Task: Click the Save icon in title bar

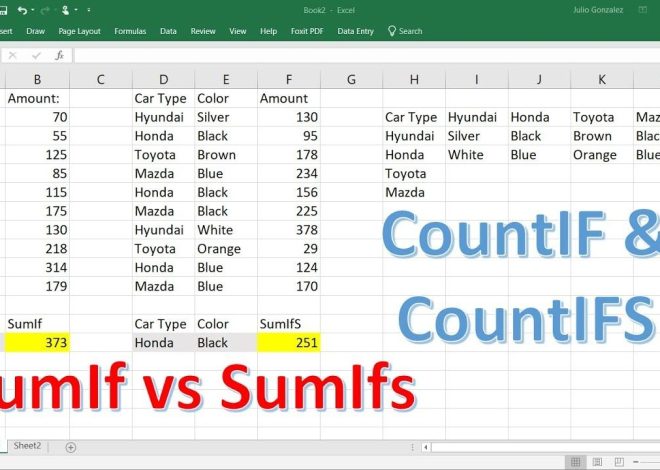Action: click(3, 10)
